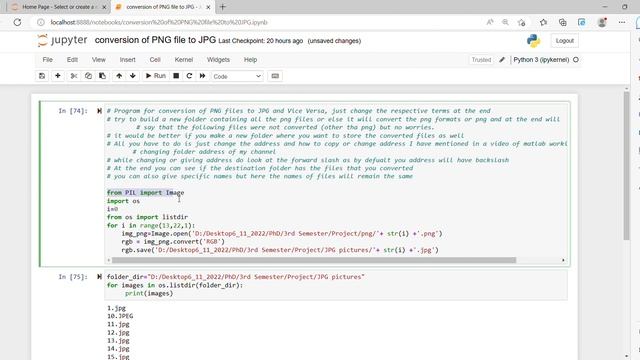This screenshot has width=640, height=360.
Task: Open browser Settings and more menu
Action: [x=622, y=22]
